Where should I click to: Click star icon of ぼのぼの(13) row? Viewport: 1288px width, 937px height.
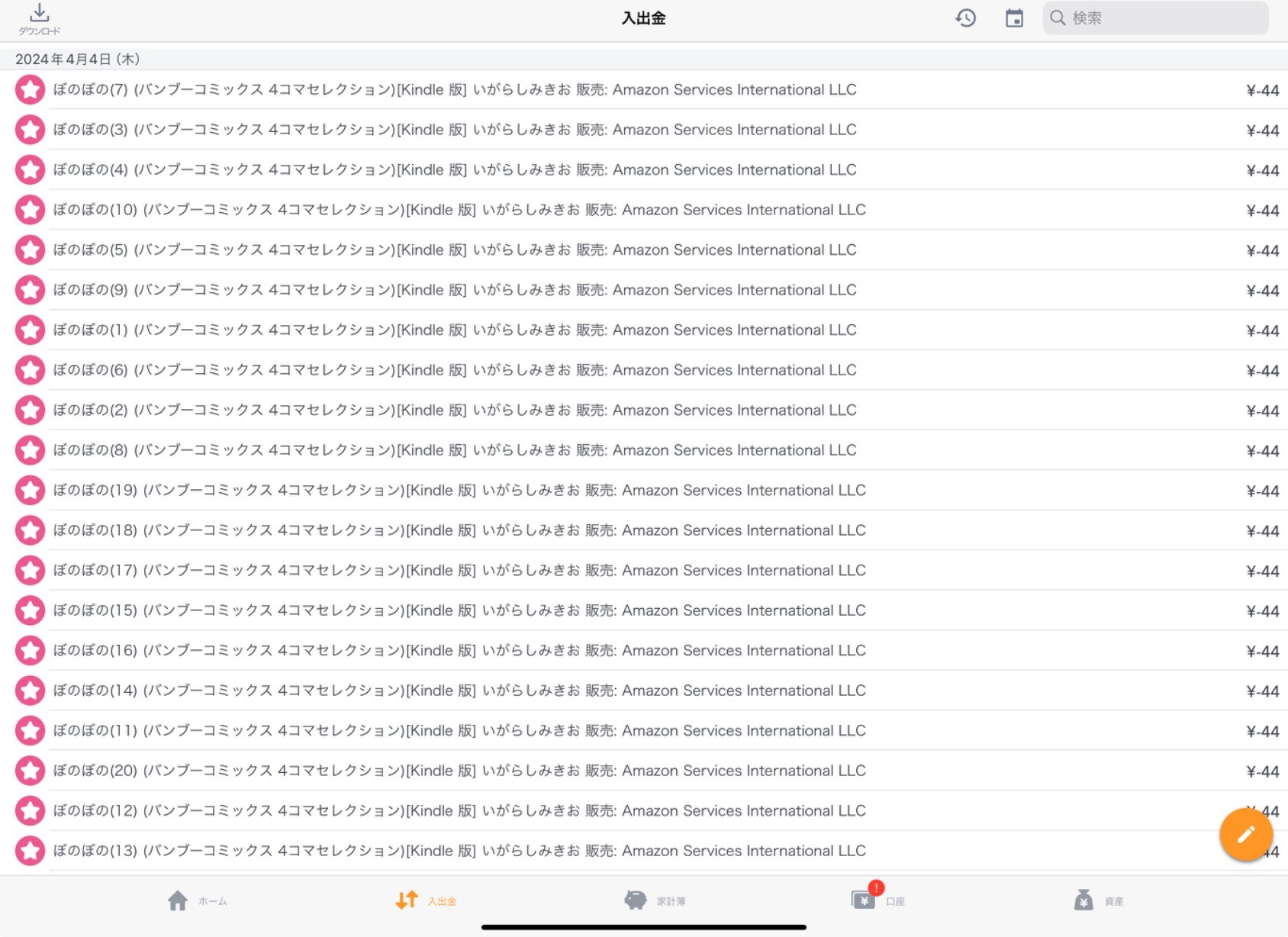coord(31,851)
